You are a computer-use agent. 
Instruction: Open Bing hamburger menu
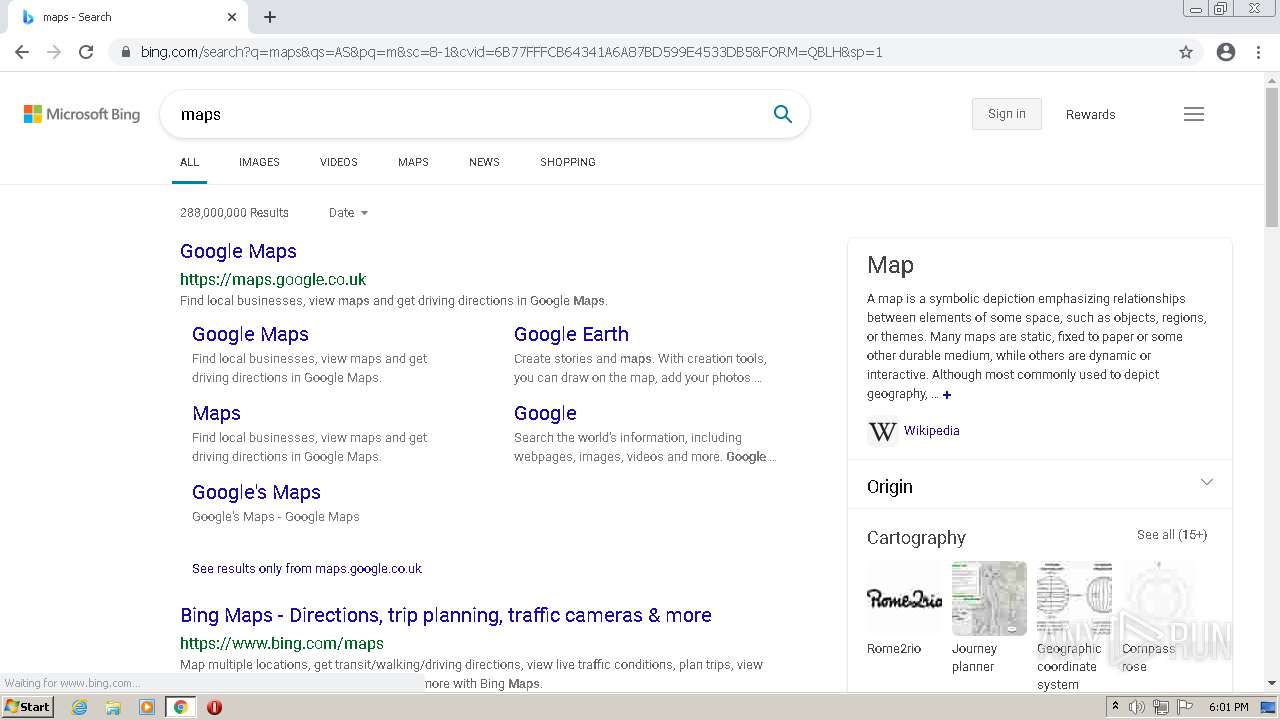point(1194,114)
